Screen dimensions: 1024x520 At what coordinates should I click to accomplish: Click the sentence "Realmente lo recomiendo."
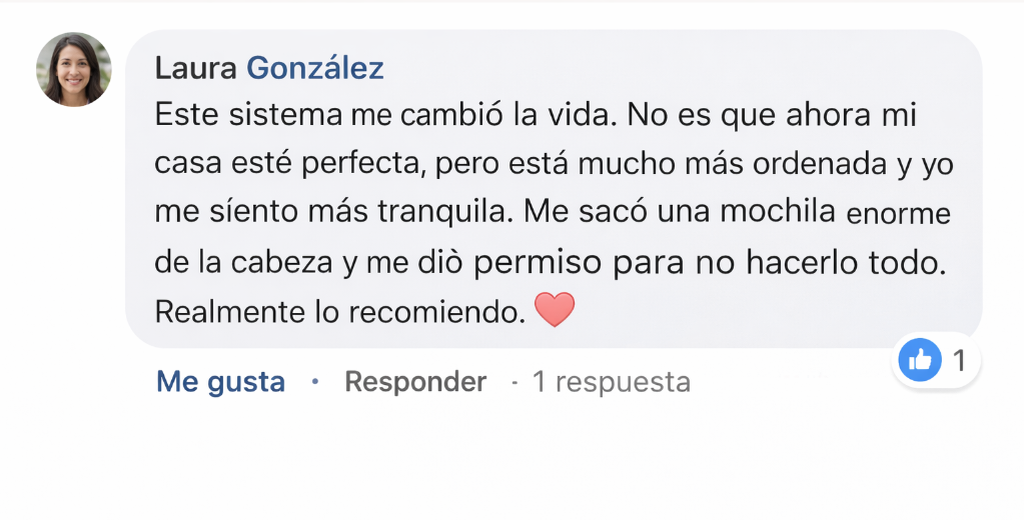pos(340,312)
